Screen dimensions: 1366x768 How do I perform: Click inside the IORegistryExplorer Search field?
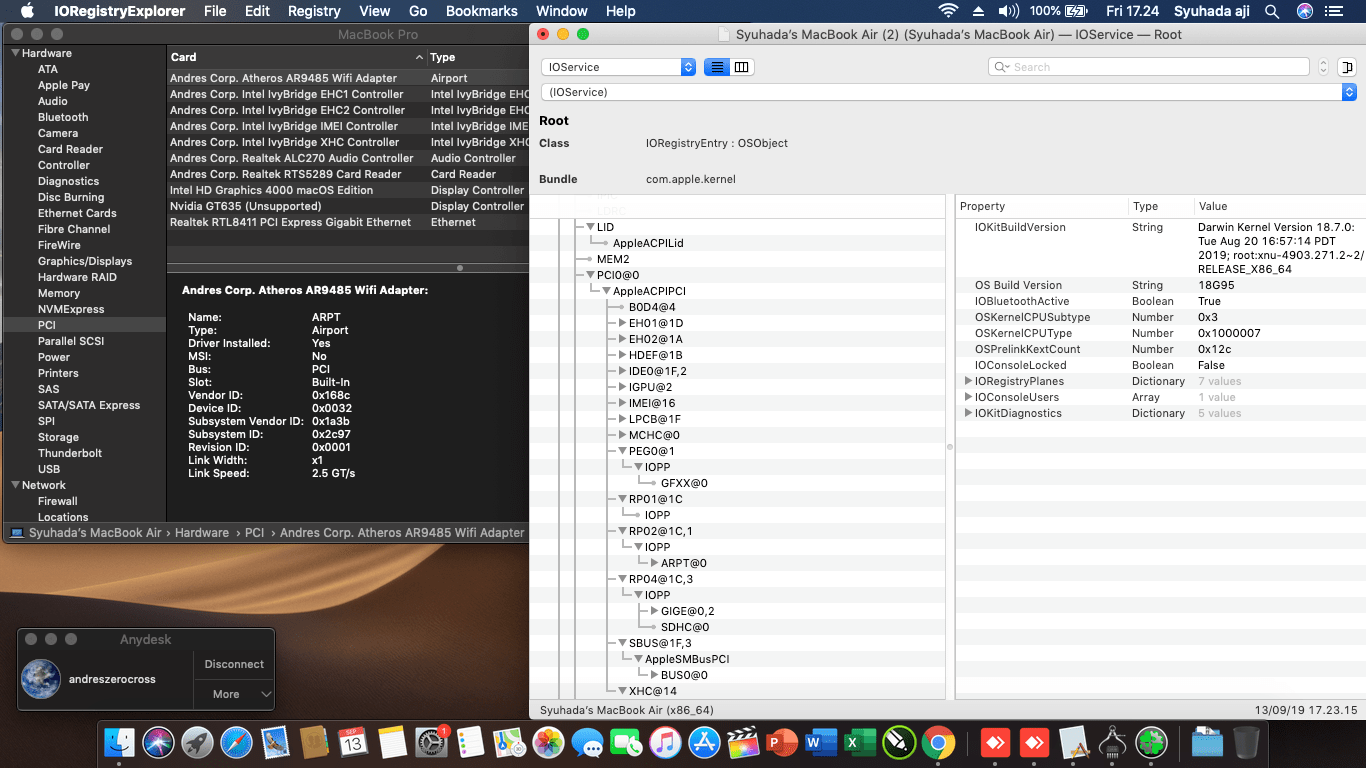(1149, 67)
